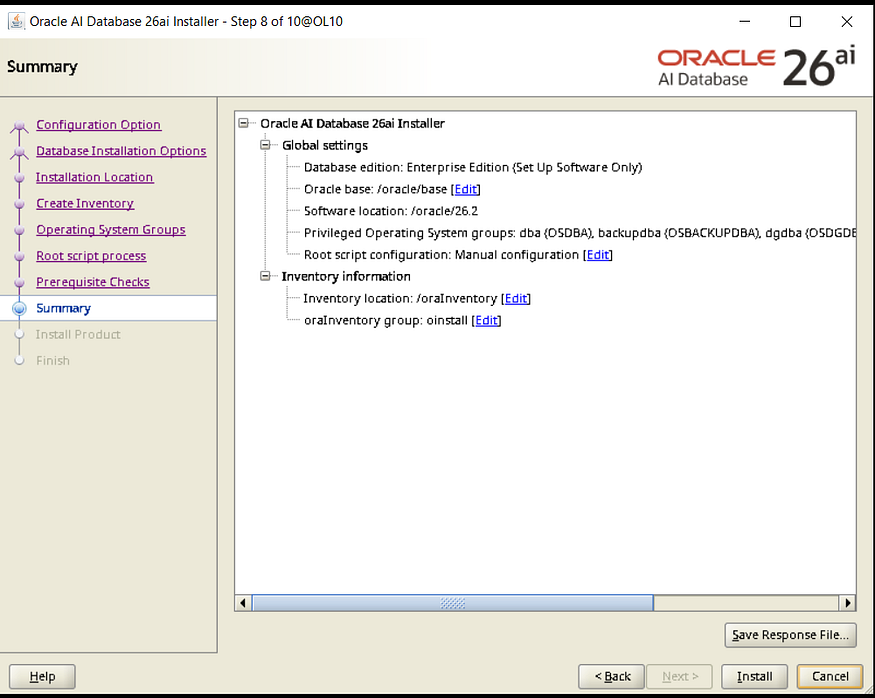The height and width of the screenshot is (698, 875).
Task: Edit the Root script configuration
Action: (598, 255)
